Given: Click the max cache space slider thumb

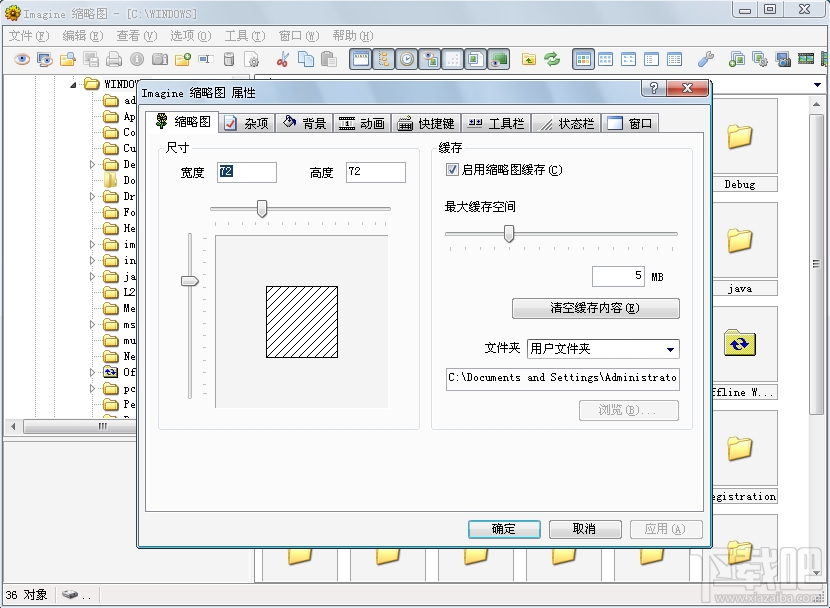Looking at the screenshot, I should (509, 233).
